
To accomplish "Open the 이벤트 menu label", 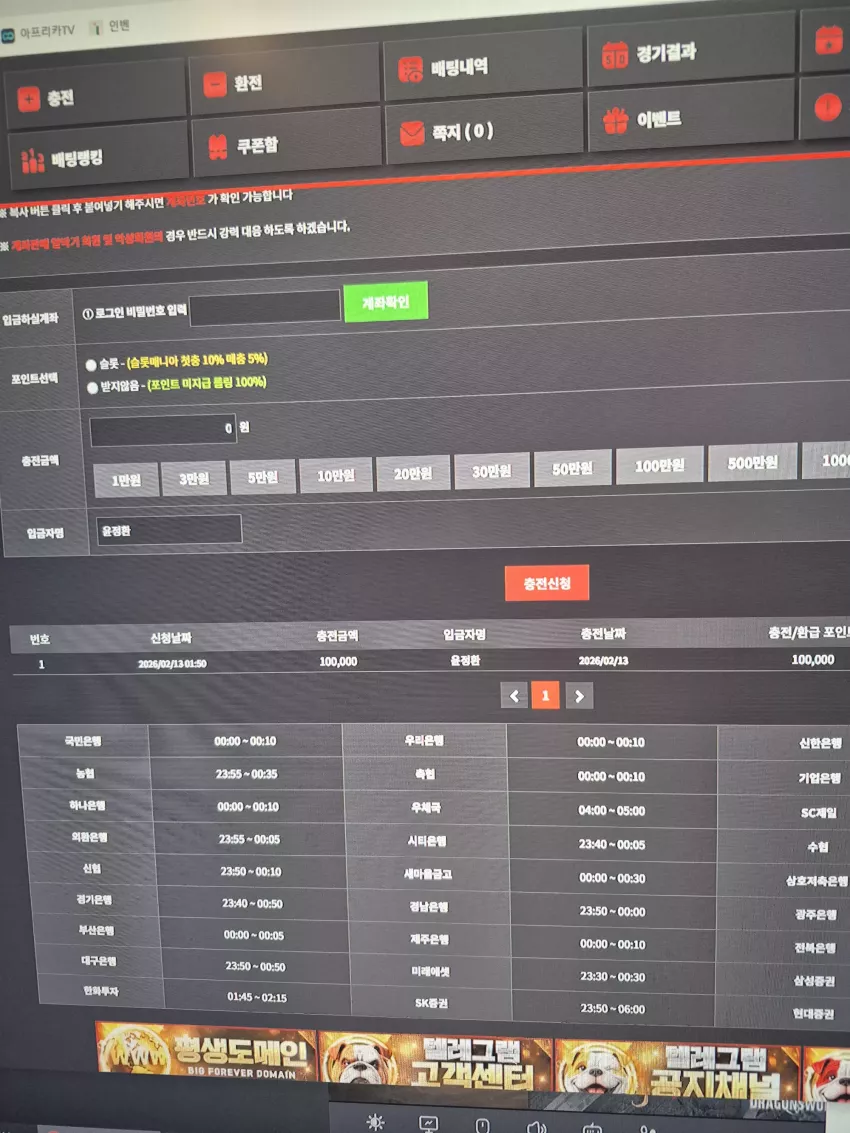I will pos(658,119).
